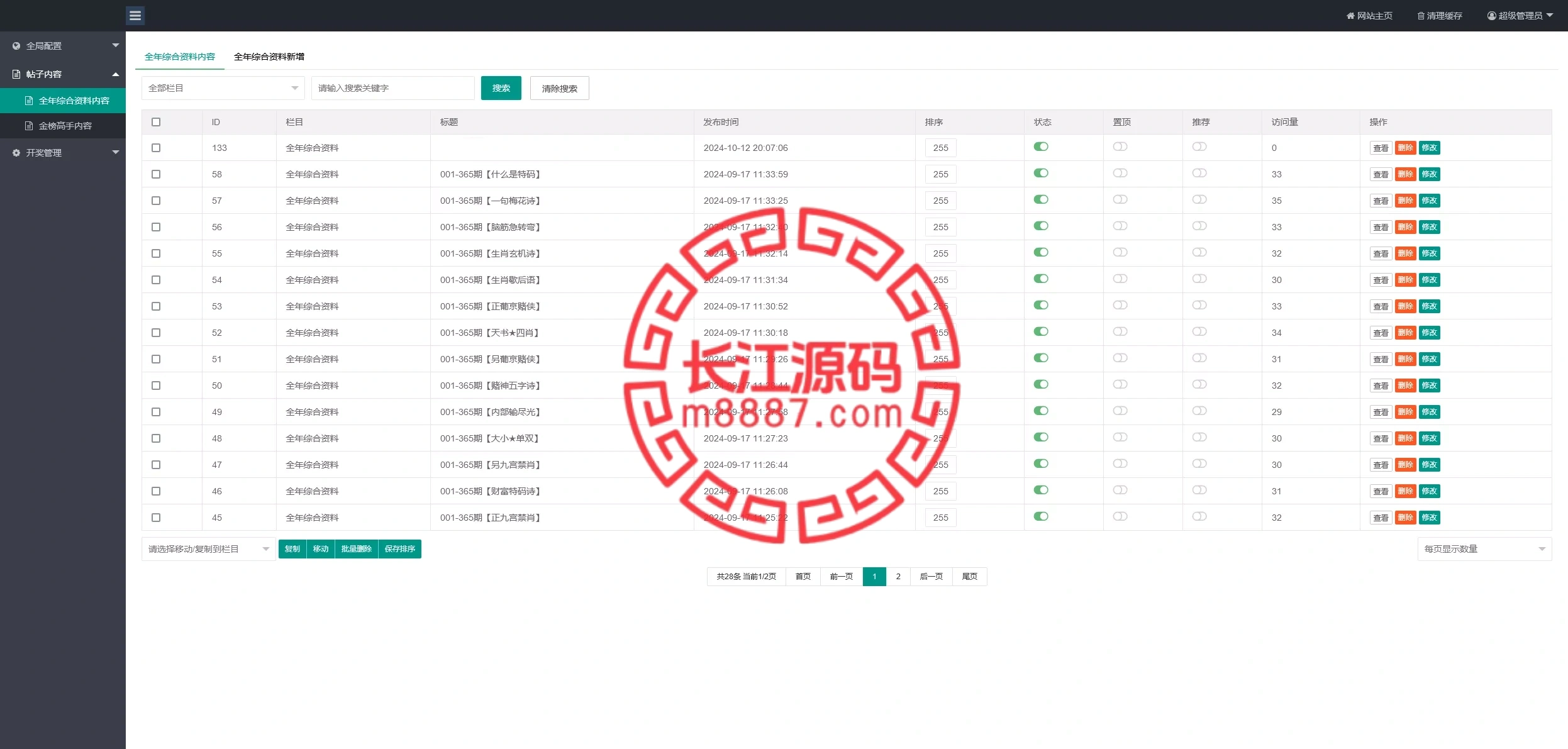Check the checkbox for row ID 50
The height and width of the screenshot is (749, 1568).
coord(156,386)
